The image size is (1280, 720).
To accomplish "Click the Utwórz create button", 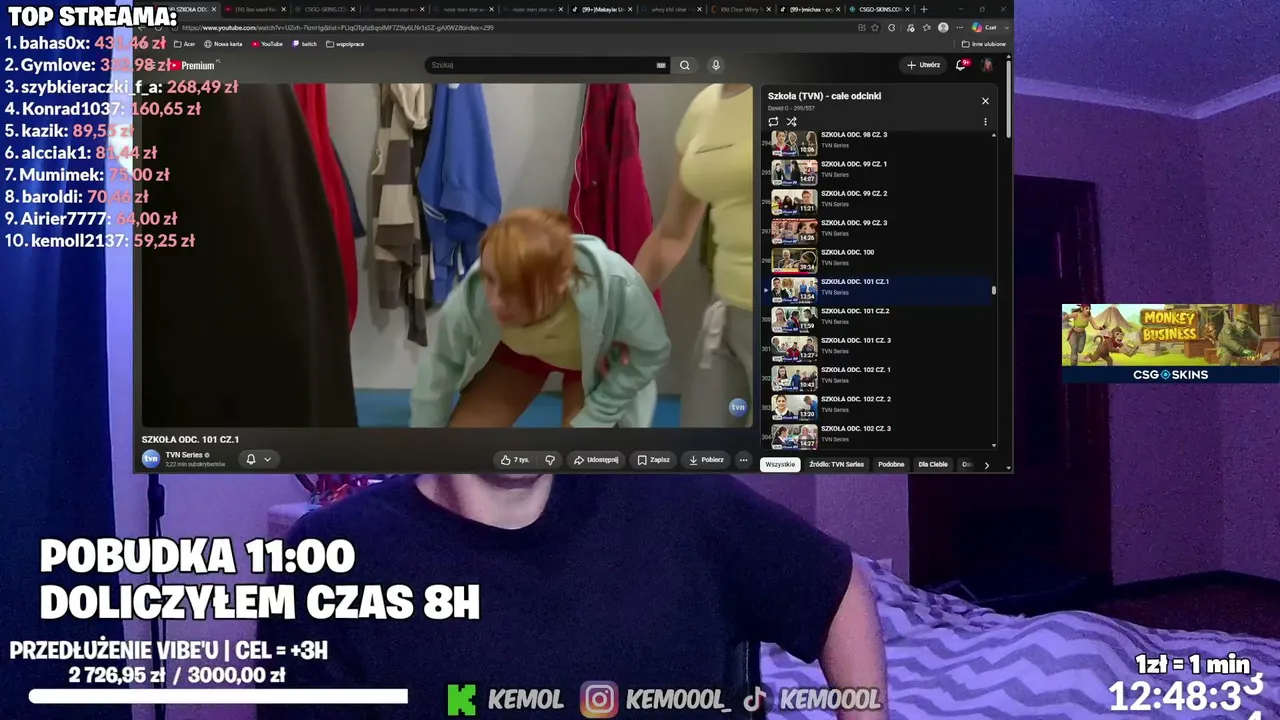I will point(923,65).
